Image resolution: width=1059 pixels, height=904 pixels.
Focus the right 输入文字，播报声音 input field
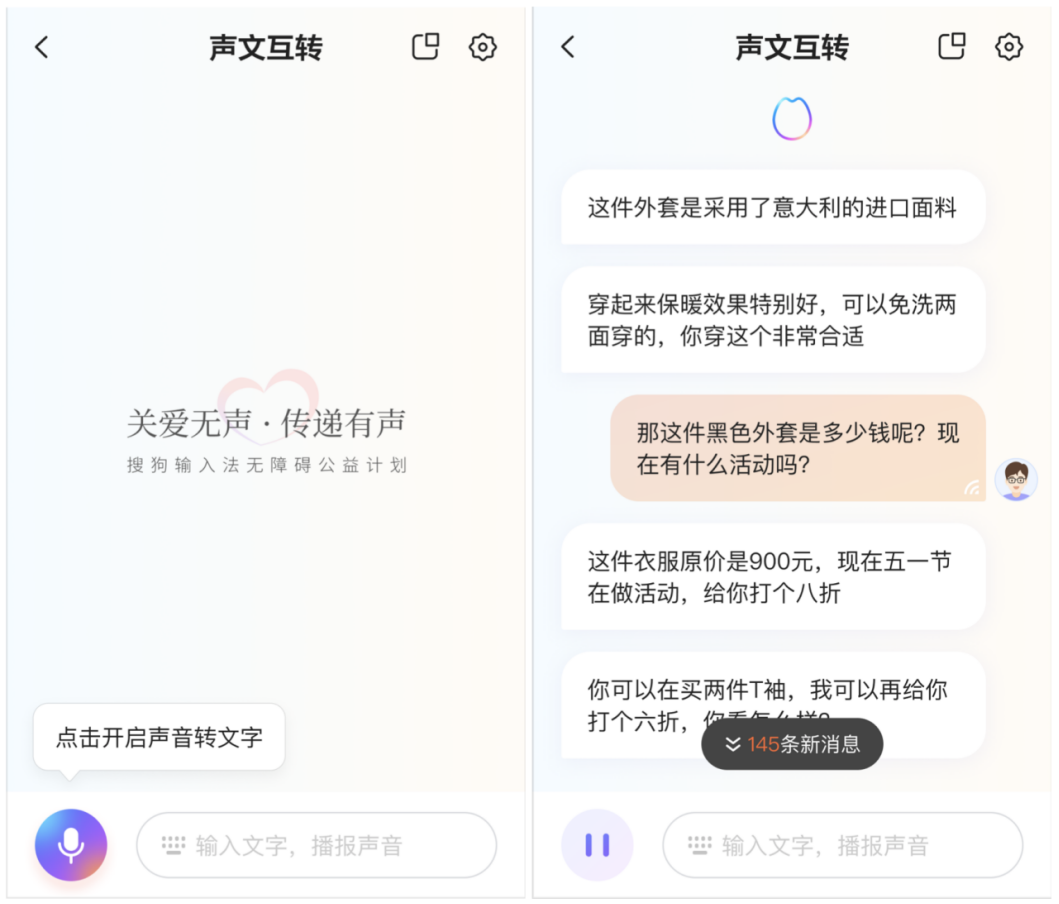(x=843, y=845)
